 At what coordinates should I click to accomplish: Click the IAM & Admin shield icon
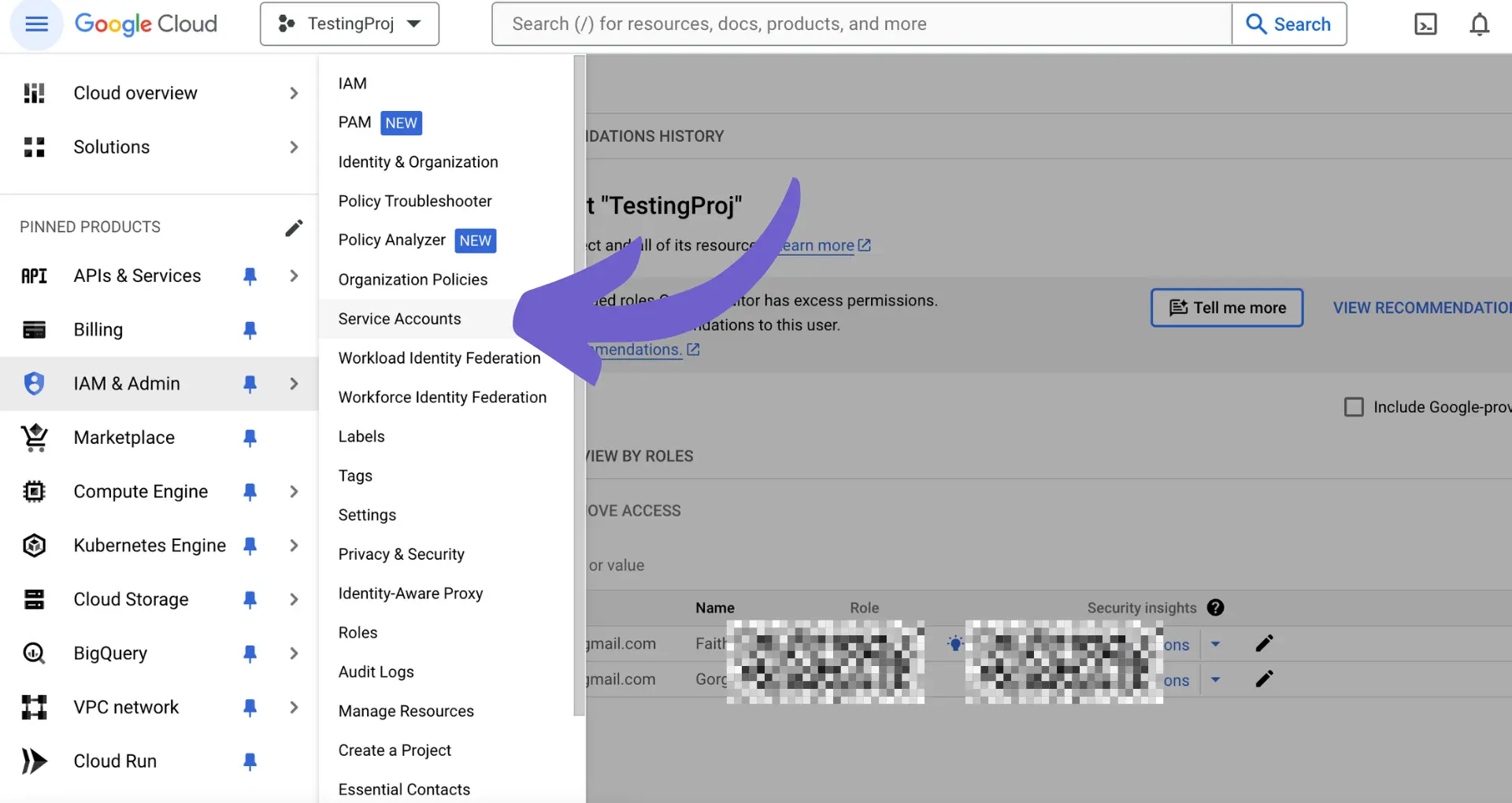pyautogui.click(x=34, y=383)
